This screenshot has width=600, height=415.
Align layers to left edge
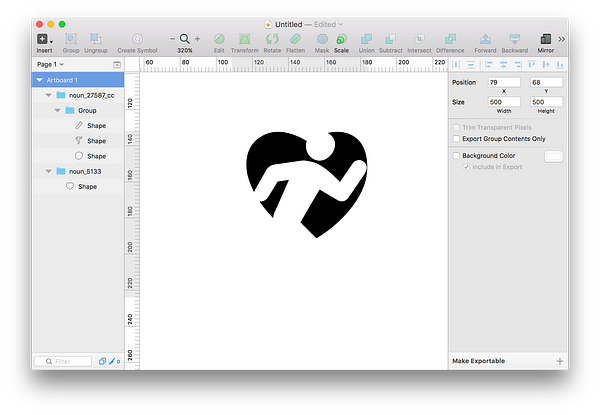(489, 65)
